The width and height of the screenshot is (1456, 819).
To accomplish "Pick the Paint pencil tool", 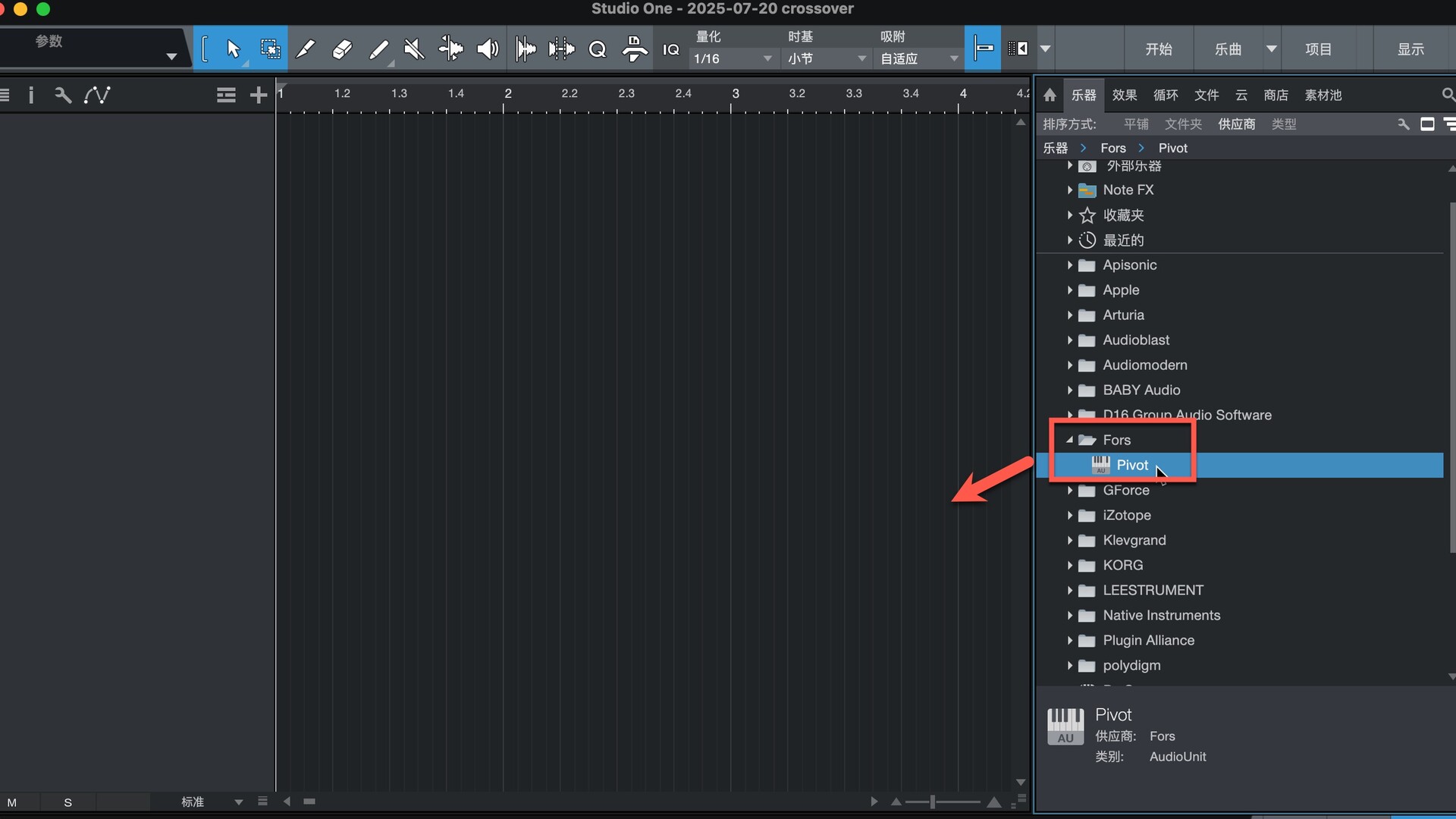I will coord(378,49).
